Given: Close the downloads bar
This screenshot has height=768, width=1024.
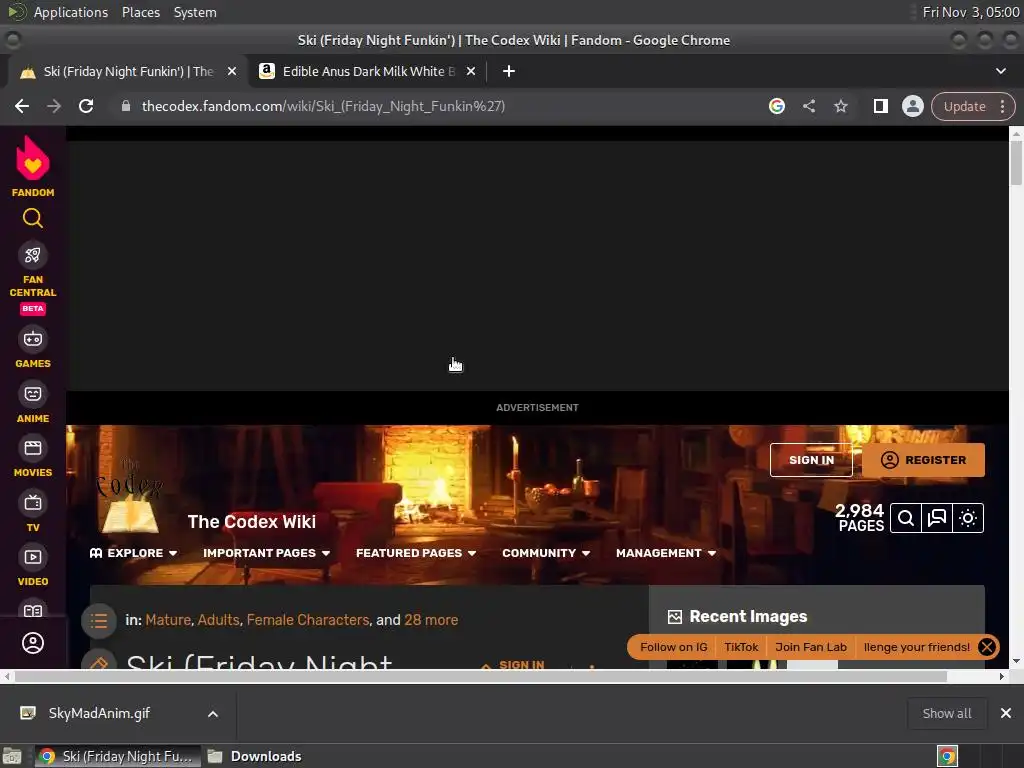Looking at the screenshot, I should pyautogui.click(x=1006, y=713).
